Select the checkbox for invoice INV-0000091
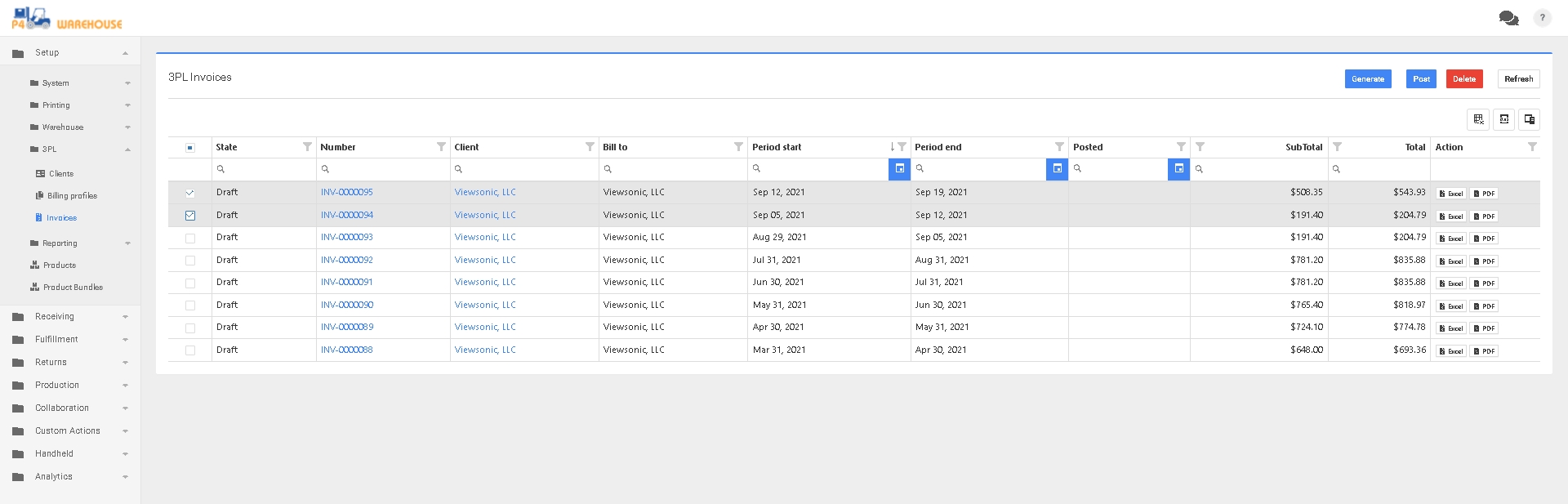This screenshot has height=504, width=1568. pyautogui.click(x=190, y=283)
